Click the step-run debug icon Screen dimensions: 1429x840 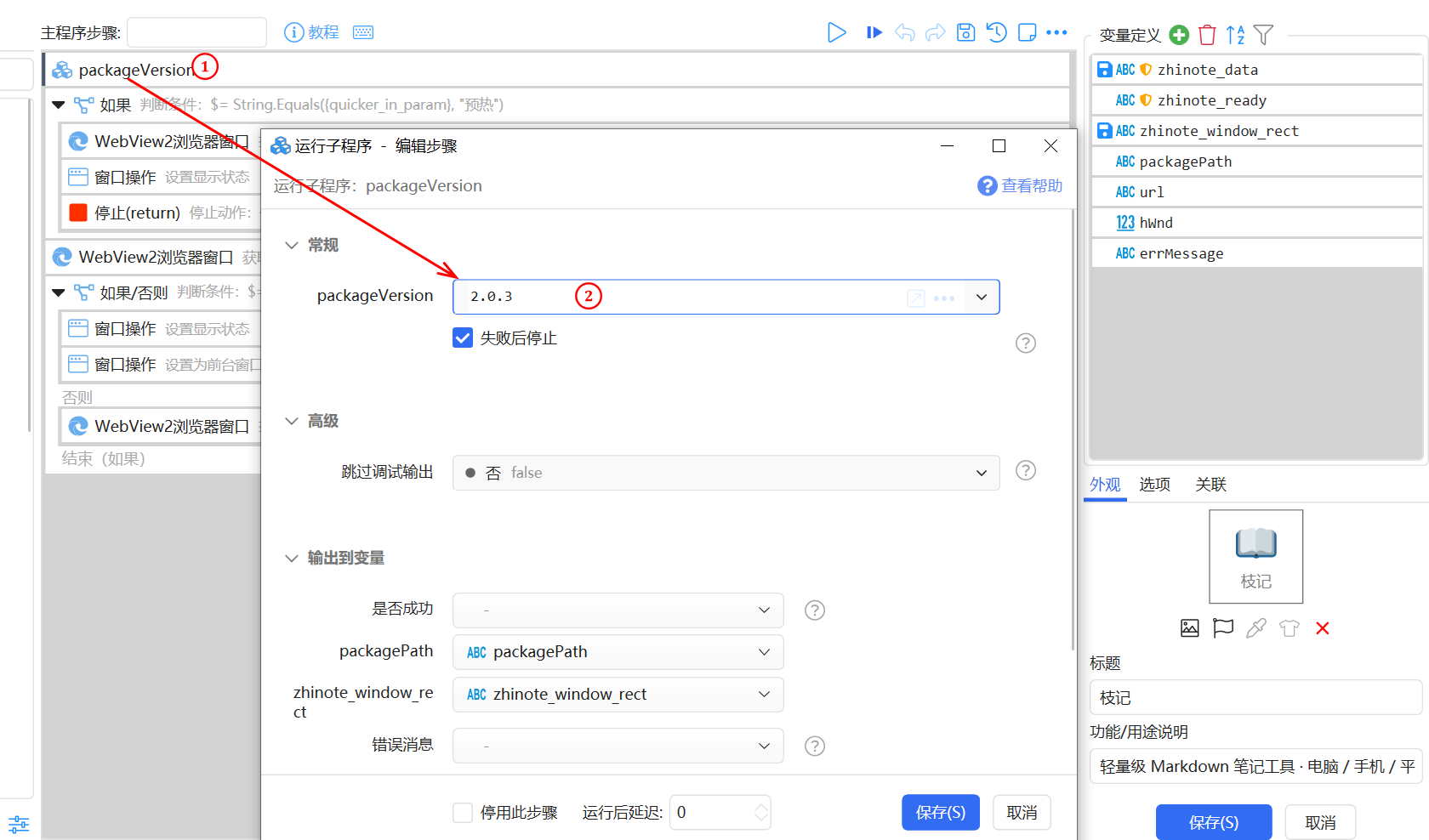(874, 32)
